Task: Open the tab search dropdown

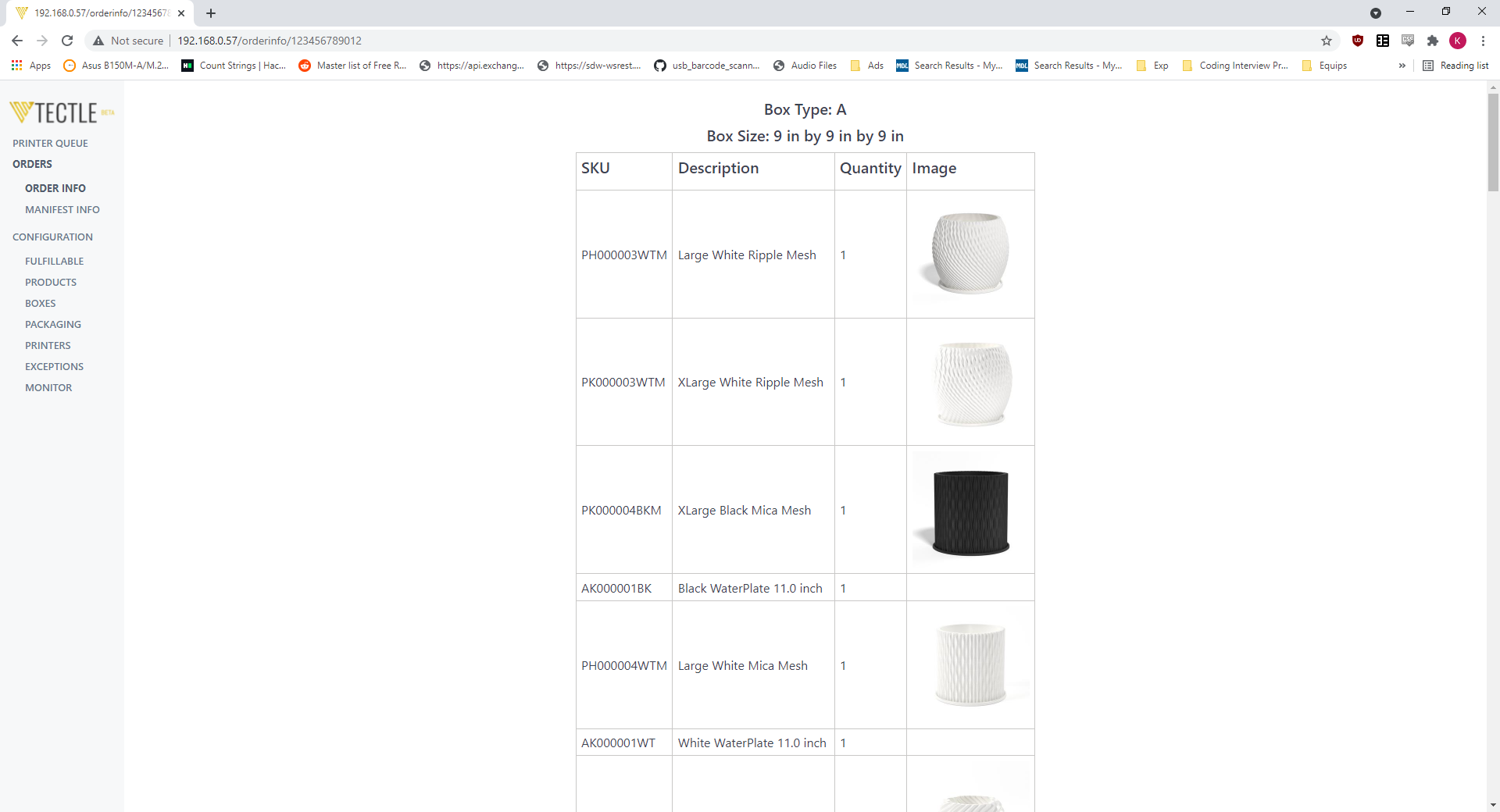Action: 1376,13
